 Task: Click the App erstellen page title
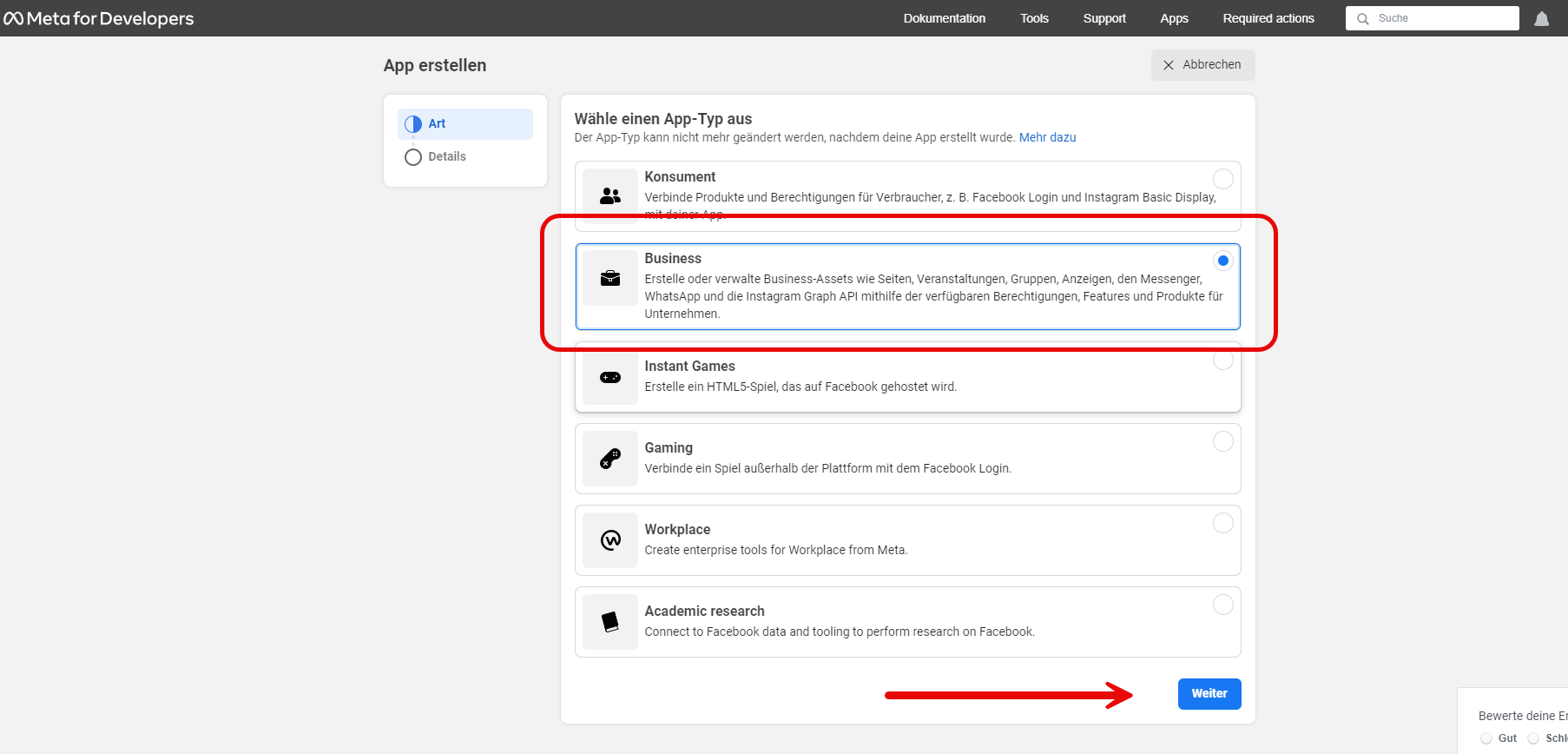tap(435, 66)
